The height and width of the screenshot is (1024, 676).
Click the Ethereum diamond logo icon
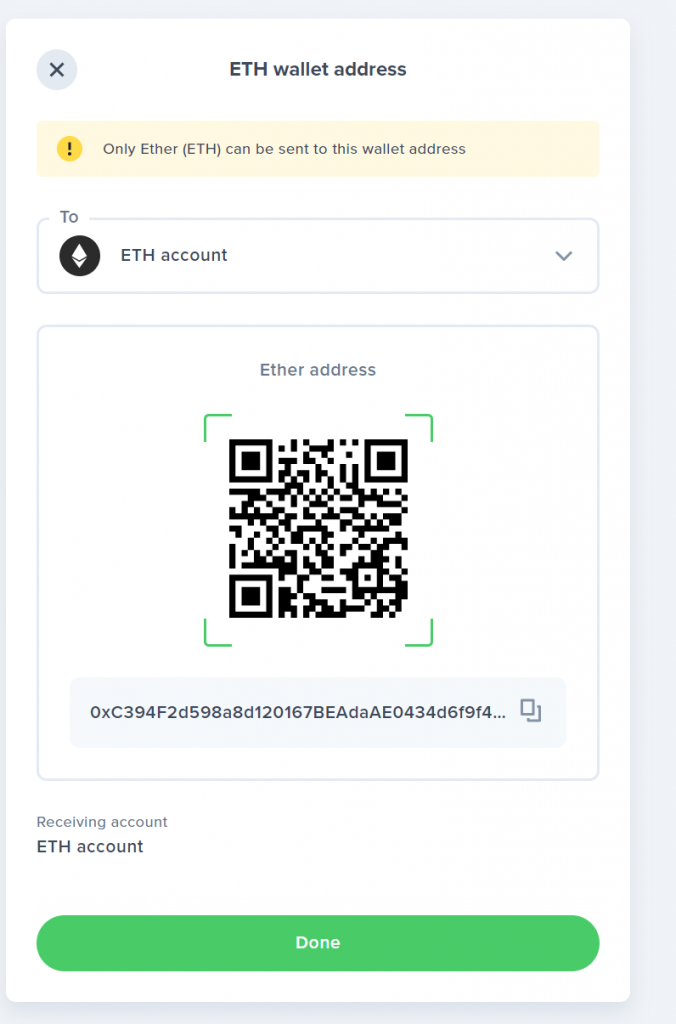click(x=80, y=255)
